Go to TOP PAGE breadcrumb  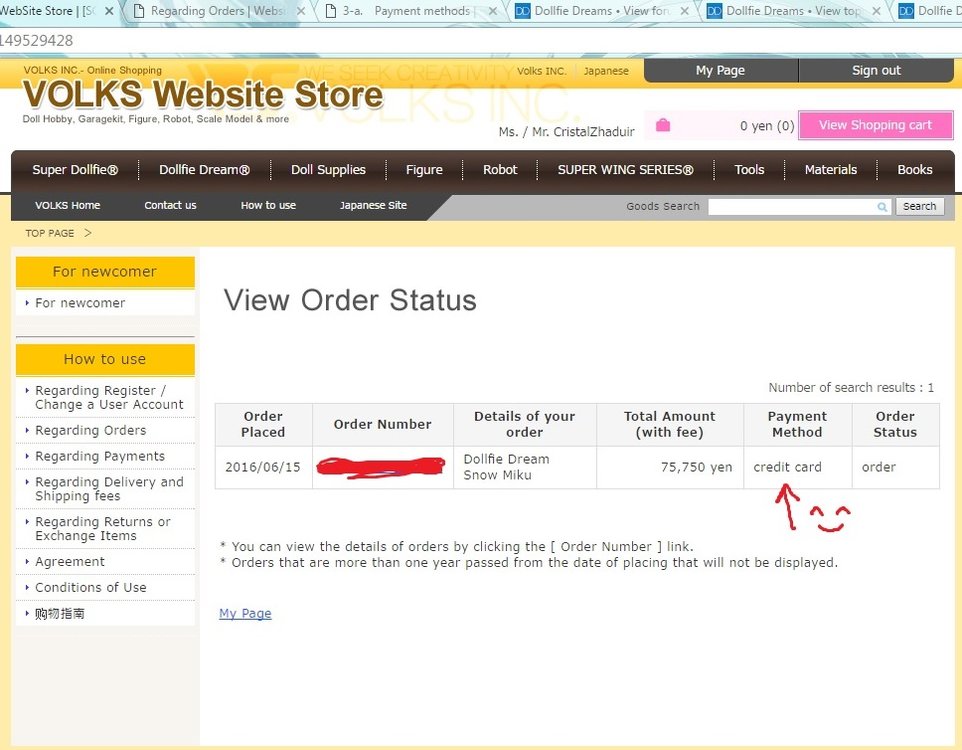[50, 233]
